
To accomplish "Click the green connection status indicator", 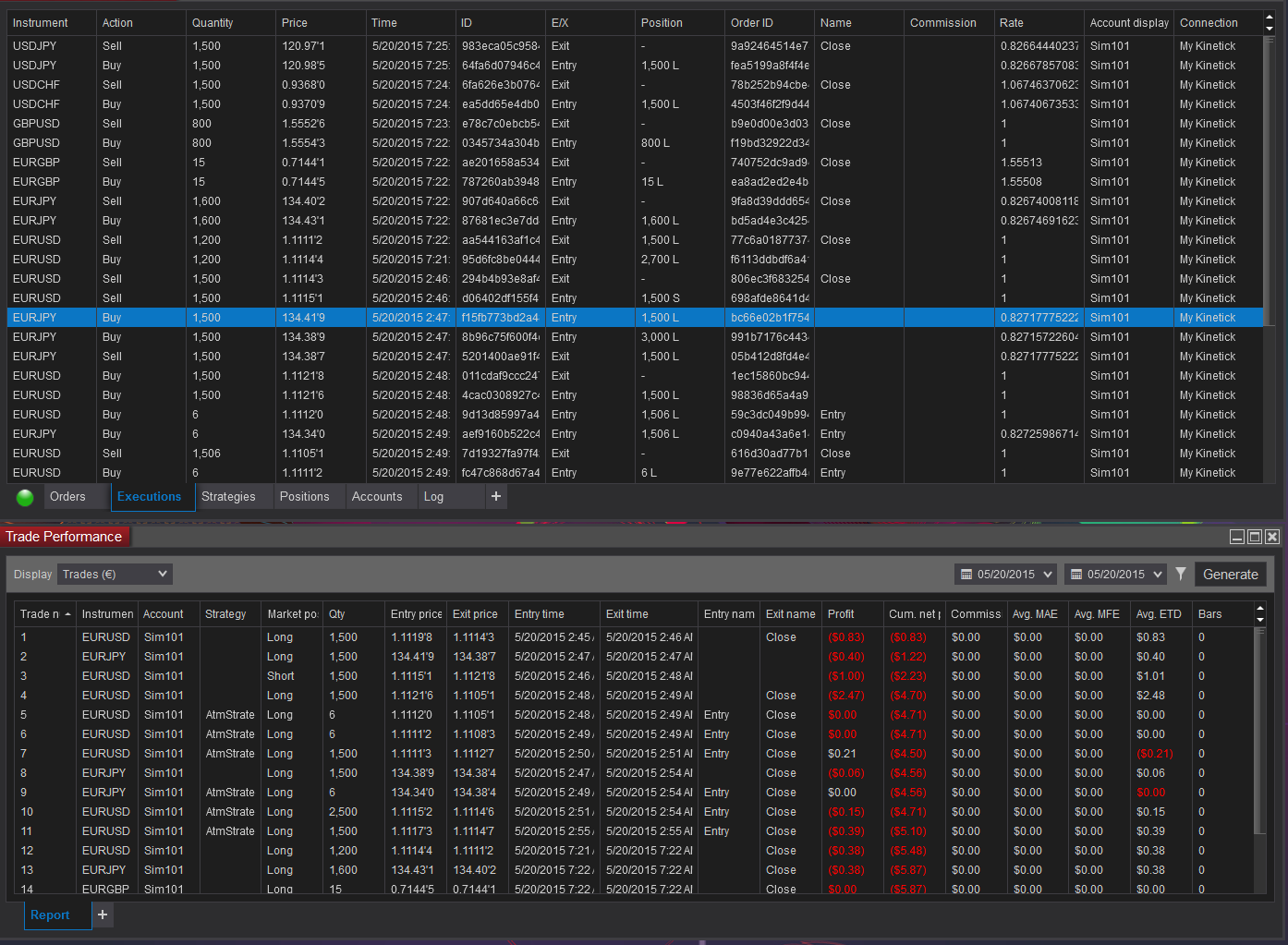I will [25, 498].
